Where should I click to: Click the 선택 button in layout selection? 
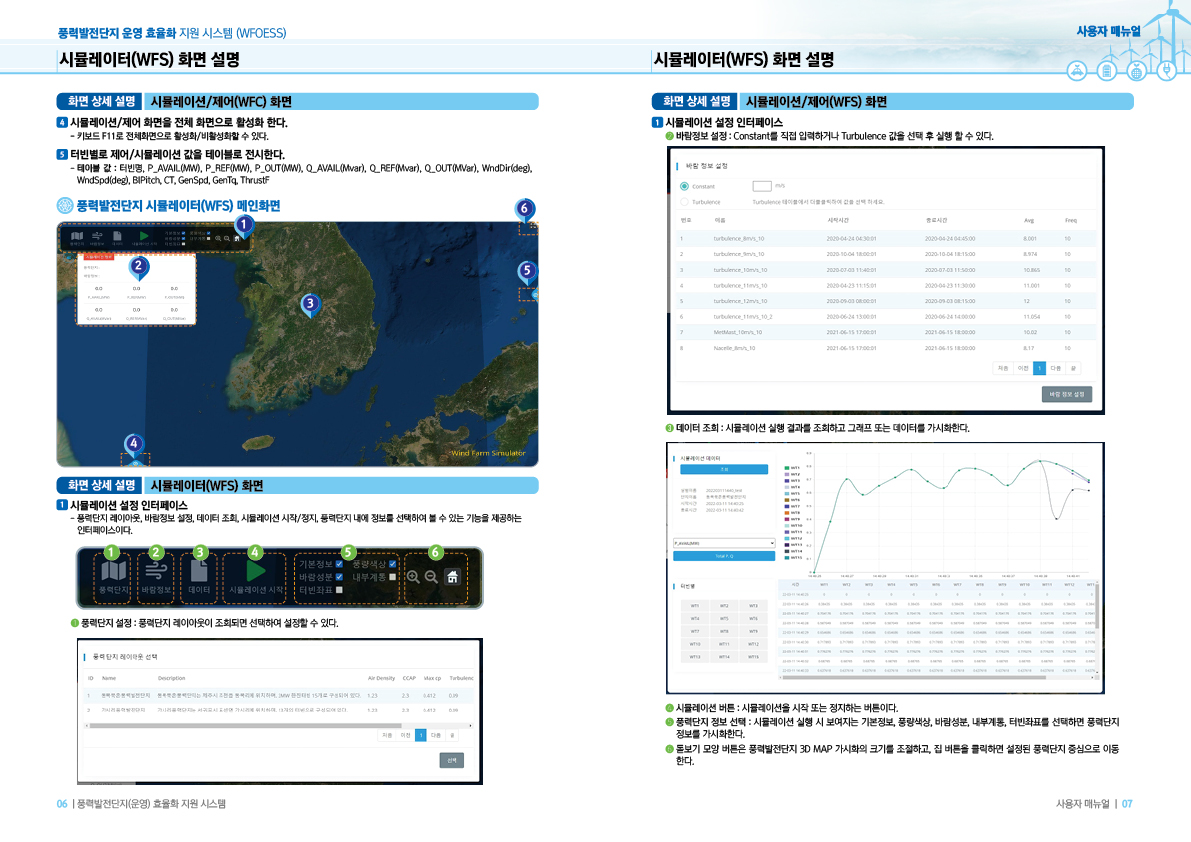click(x=452, y=760)
